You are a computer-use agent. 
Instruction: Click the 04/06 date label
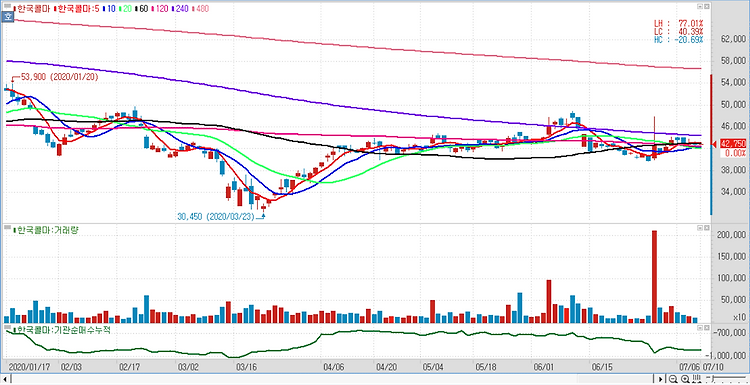click(x=333, y=367)
